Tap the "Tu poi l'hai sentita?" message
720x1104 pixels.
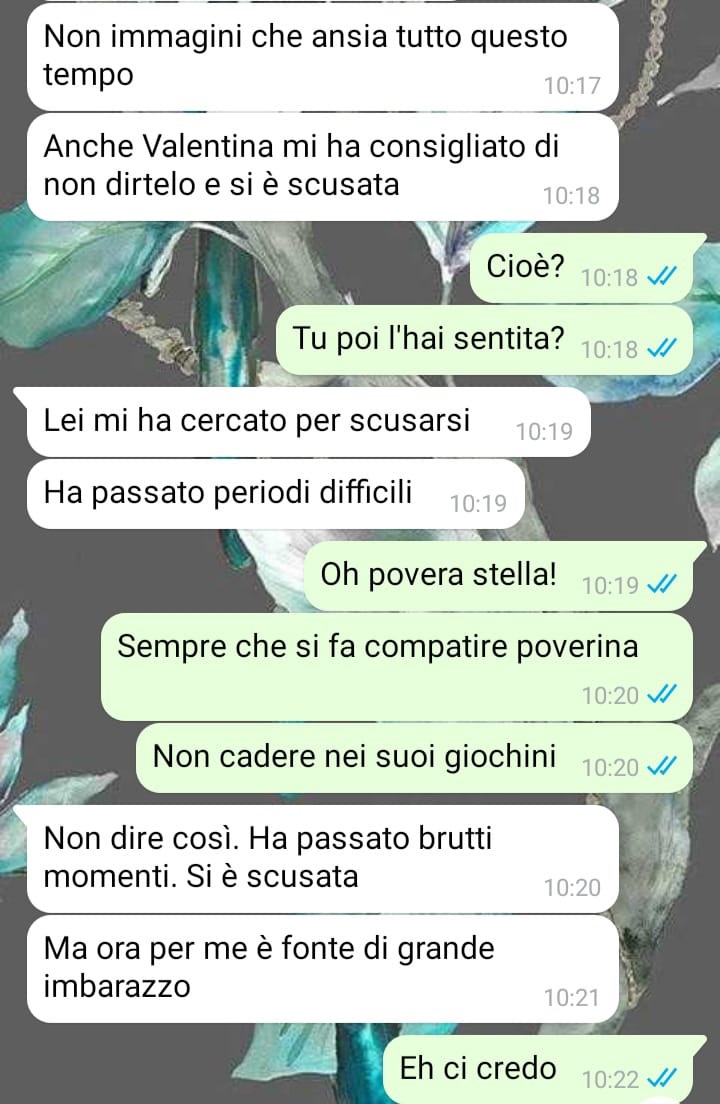click(485, 340)
